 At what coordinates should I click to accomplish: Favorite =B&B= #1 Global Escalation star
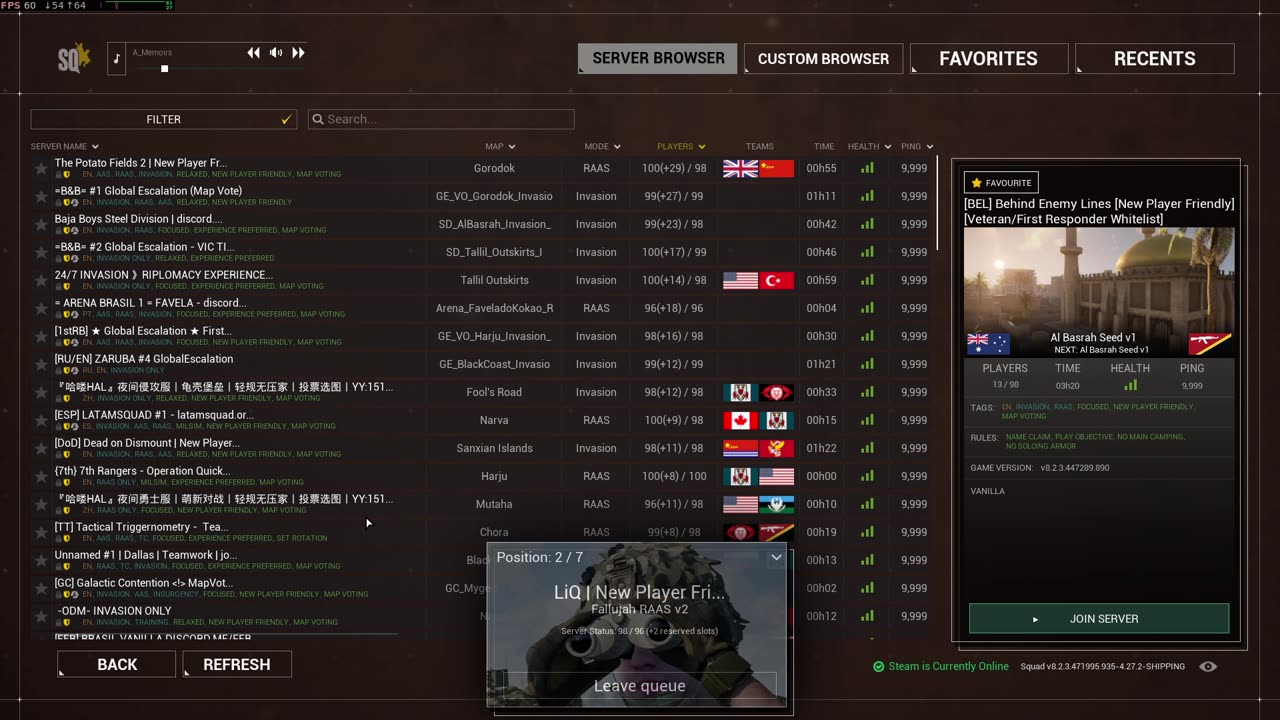point(41,196)
